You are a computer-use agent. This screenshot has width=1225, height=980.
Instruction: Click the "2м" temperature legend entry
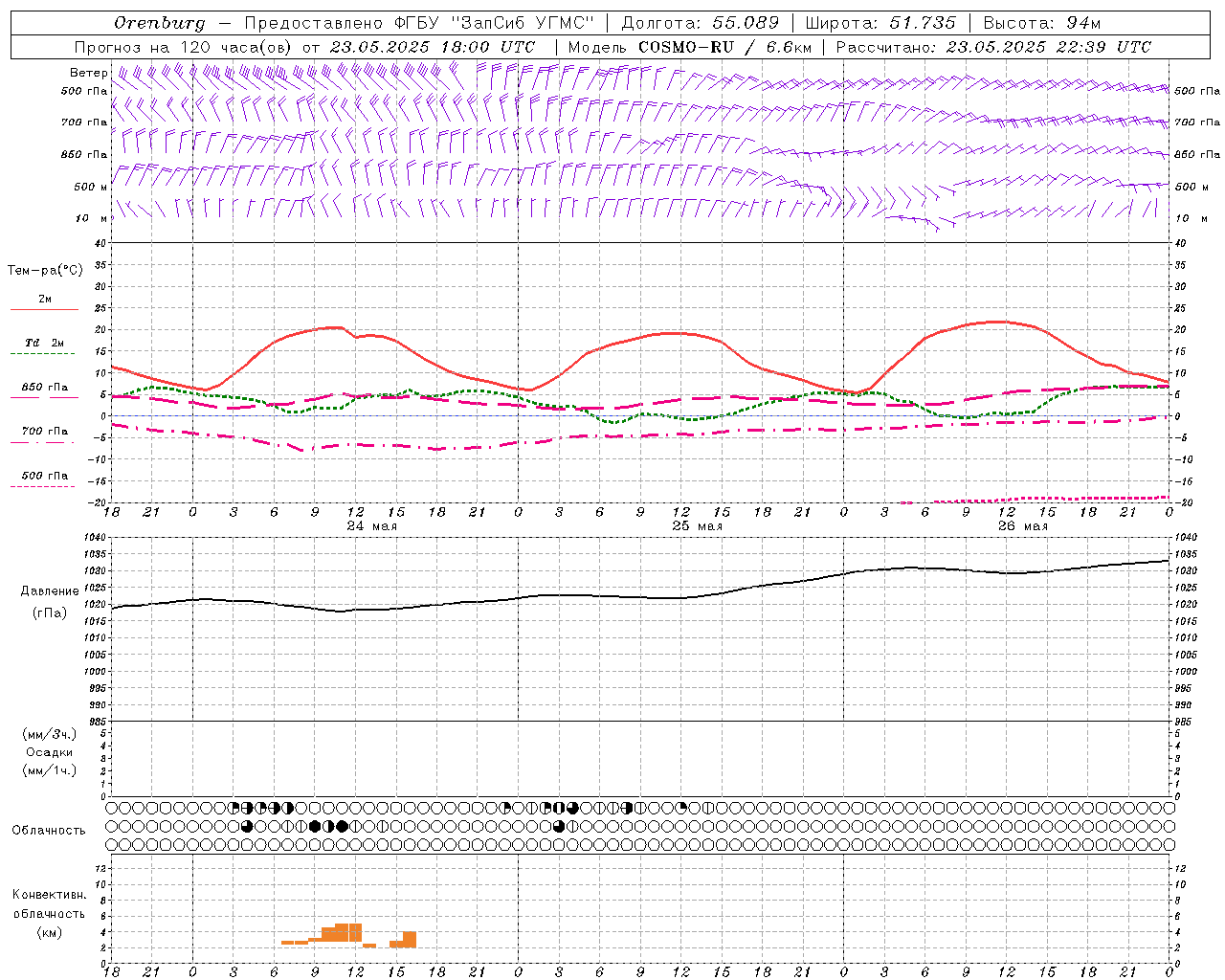(45, 299)
